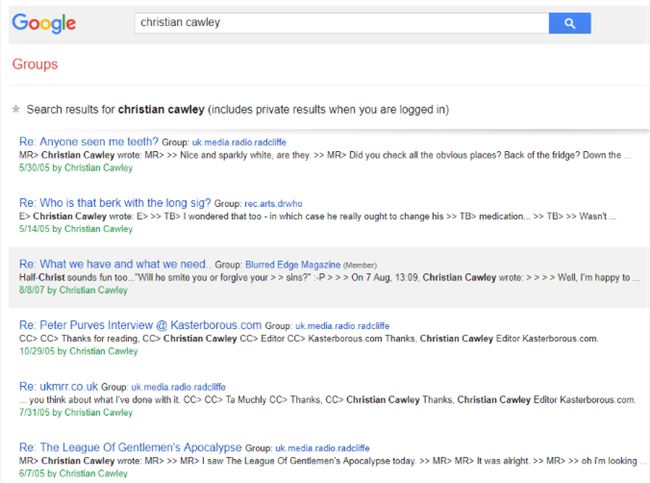The width and height of the screenshot is (650, 483).
Task: Click the search box containing christian cawley
Action: [x=340, y=23]
